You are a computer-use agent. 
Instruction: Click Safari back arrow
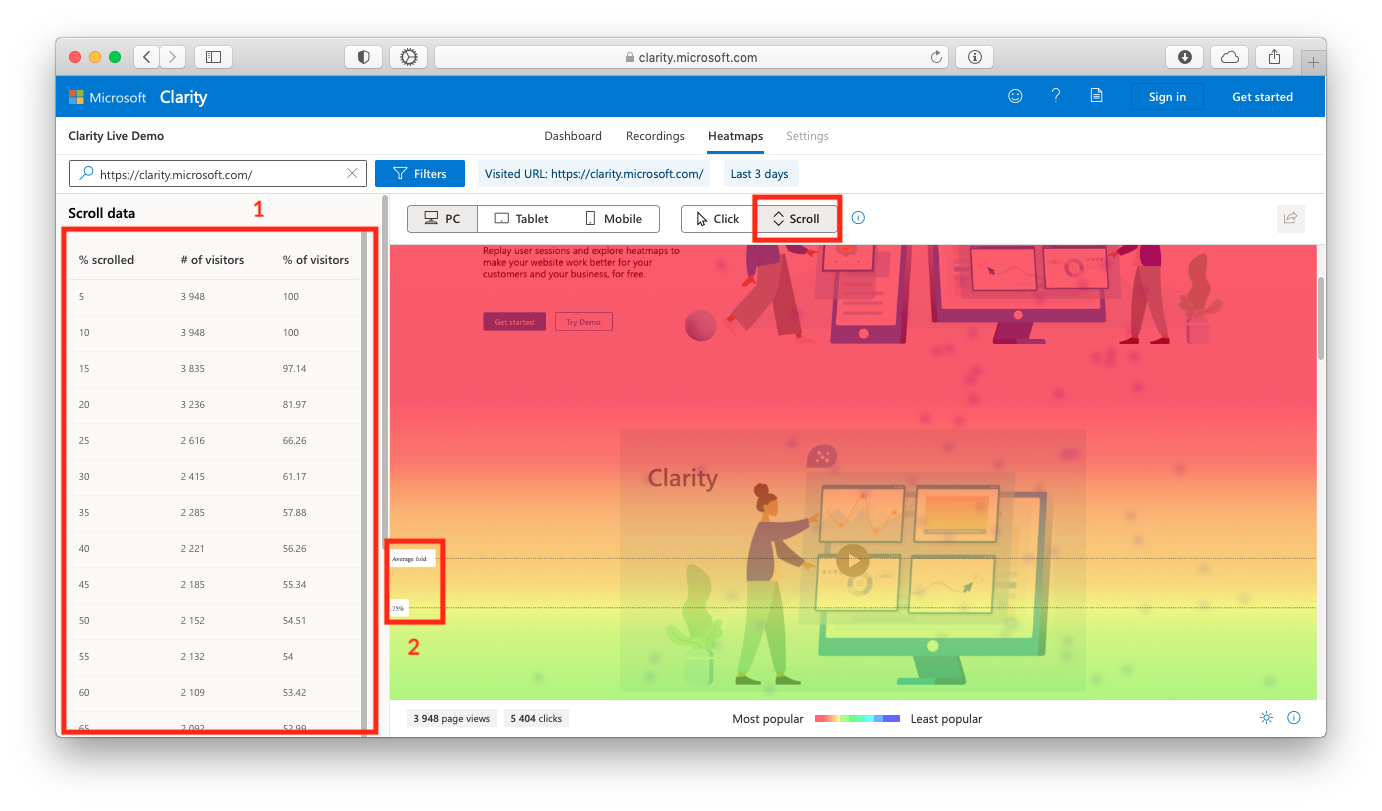point(147,57)
